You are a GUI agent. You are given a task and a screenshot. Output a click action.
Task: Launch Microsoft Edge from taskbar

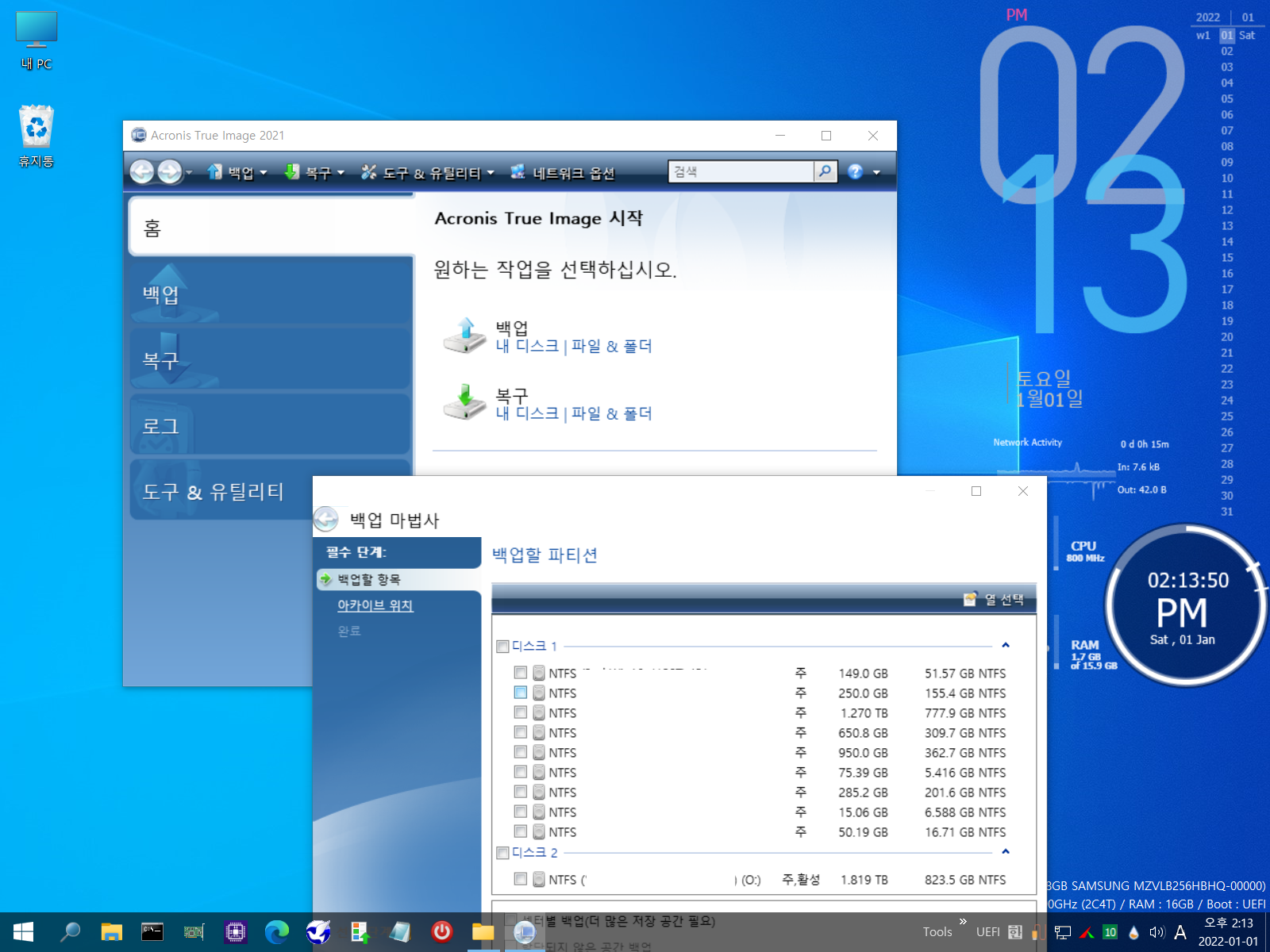coord(276,932)
